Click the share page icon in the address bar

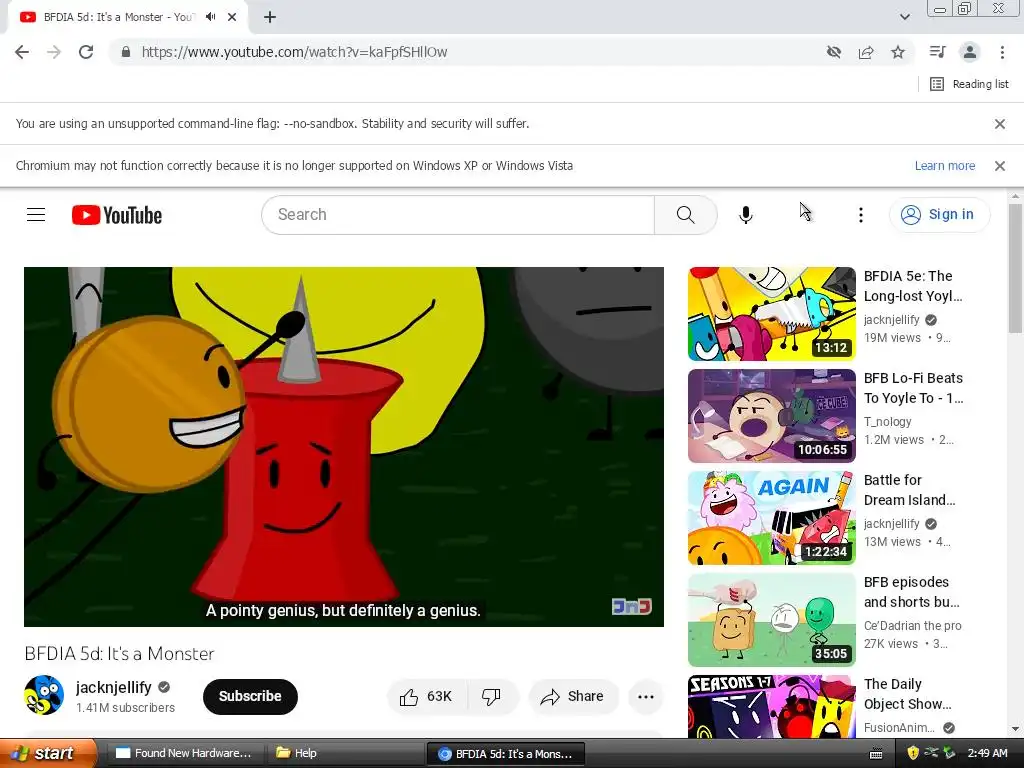coord(866,52)
